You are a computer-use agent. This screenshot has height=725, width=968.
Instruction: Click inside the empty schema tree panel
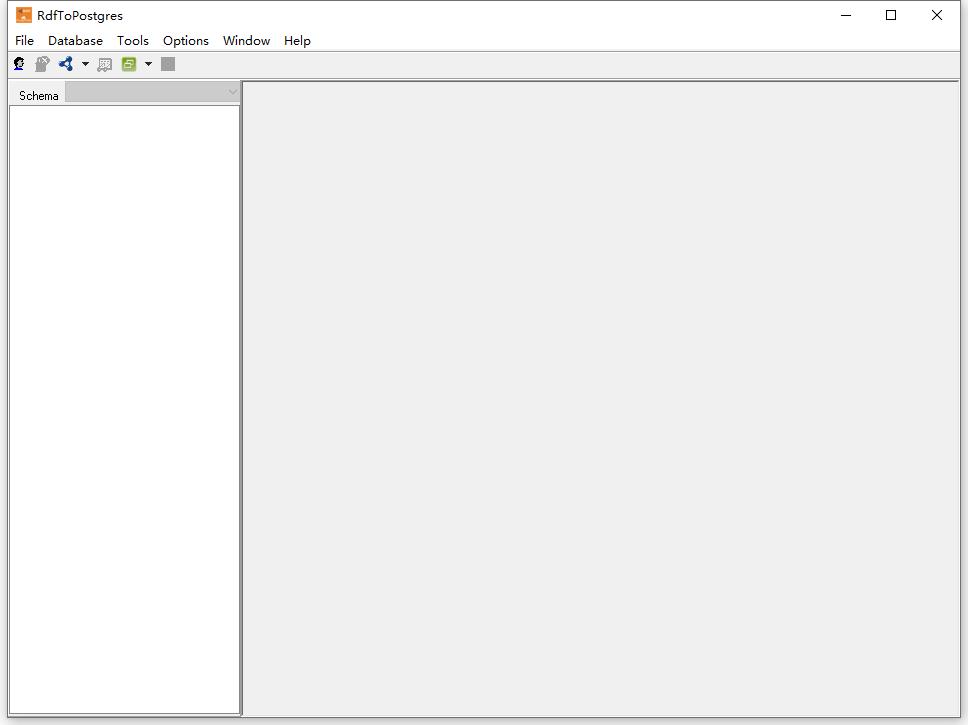(124, 400)
